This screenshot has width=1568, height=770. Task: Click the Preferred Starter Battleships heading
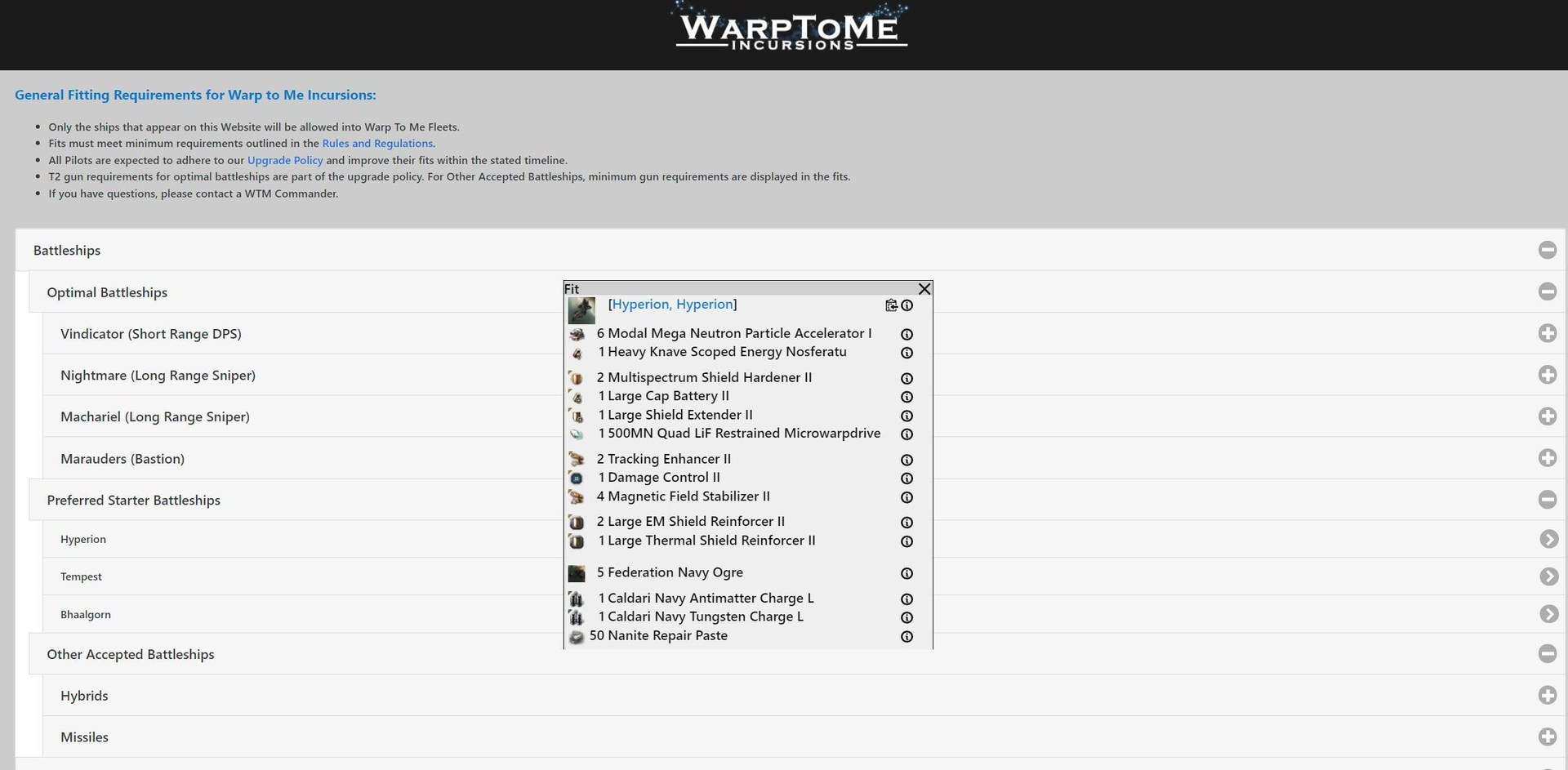click(x=133, y=501)
